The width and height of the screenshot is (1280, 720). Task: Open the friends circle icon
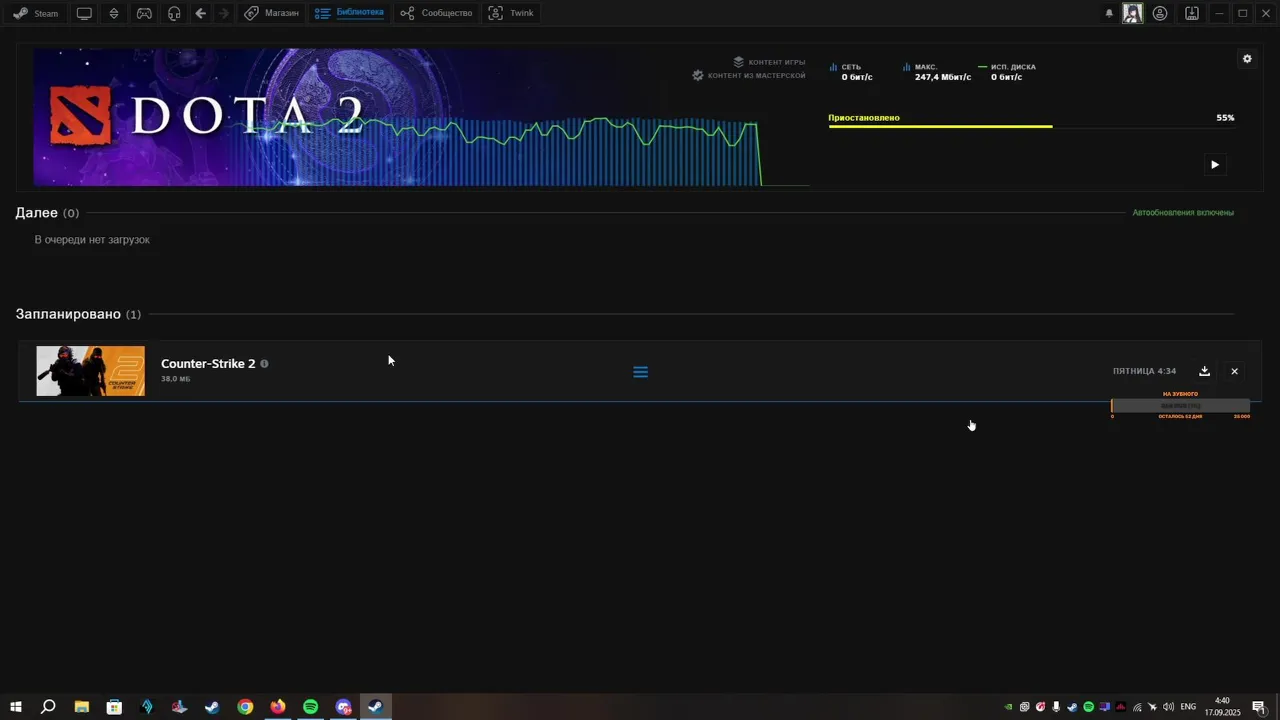coord(1160,13)
